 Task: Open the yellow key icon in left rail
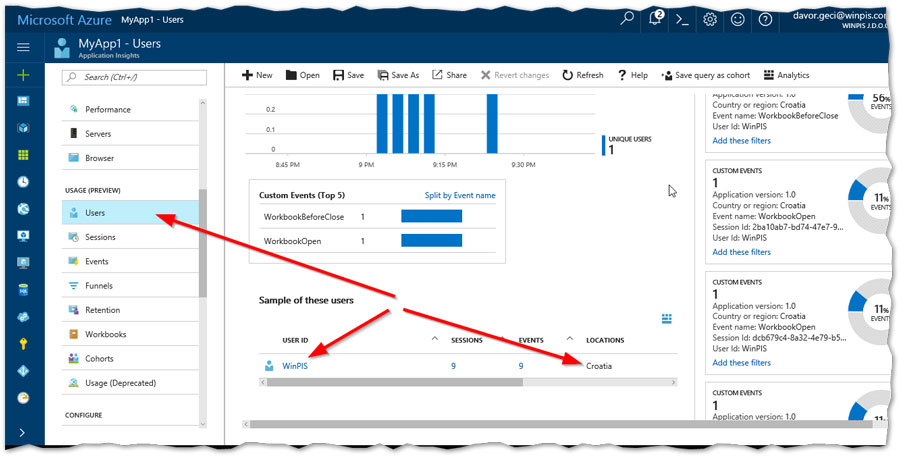coord(23,344)
